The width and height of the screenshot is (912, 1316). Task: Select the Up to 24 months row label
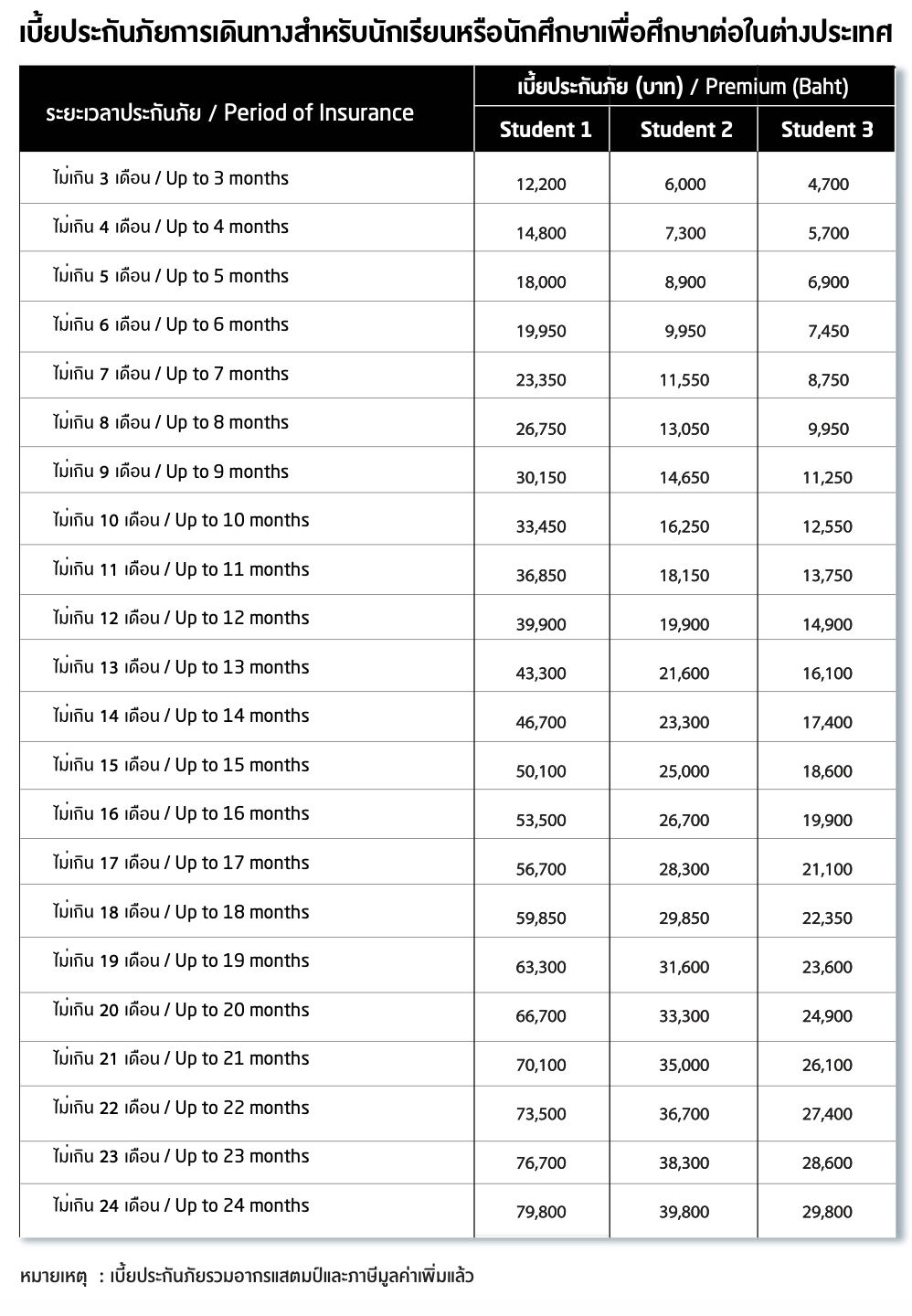181,1205
